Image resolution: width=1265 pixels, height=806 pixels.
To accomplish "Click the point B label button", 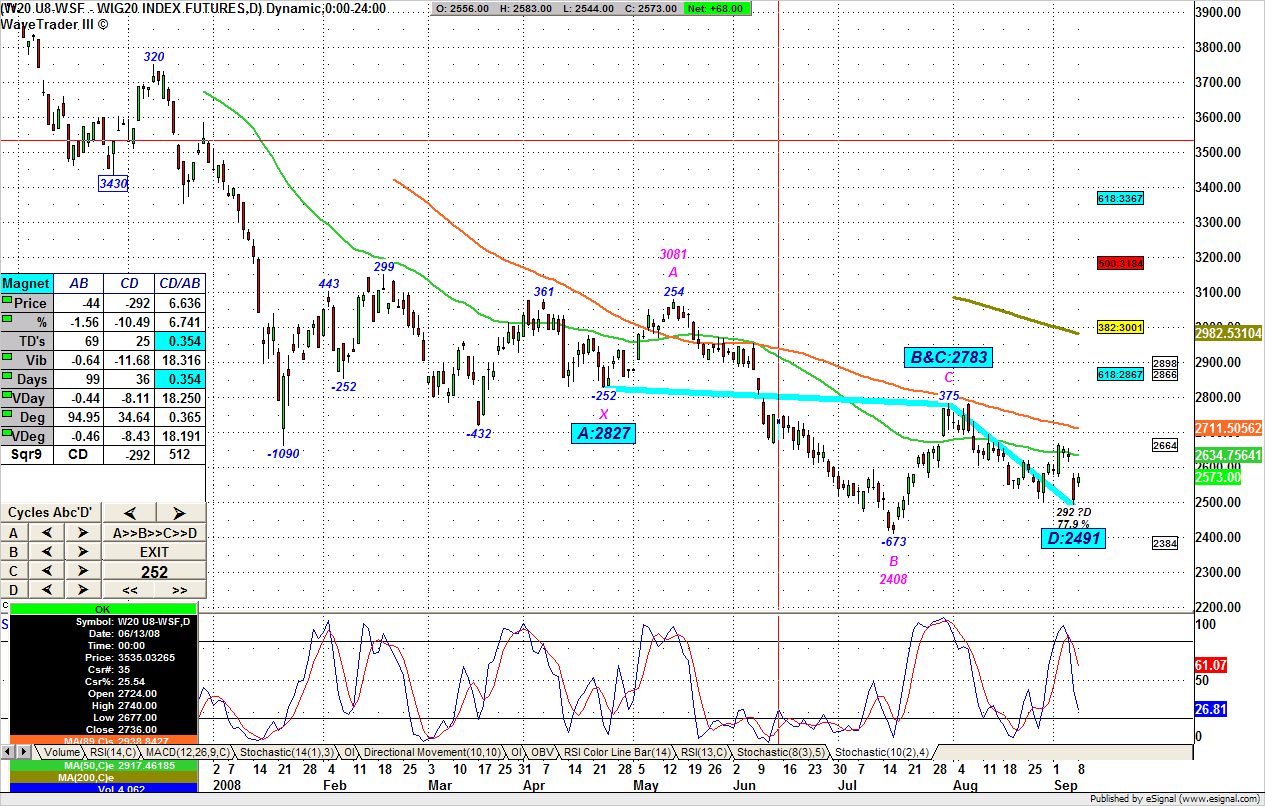I will click(x=14, y=551).
